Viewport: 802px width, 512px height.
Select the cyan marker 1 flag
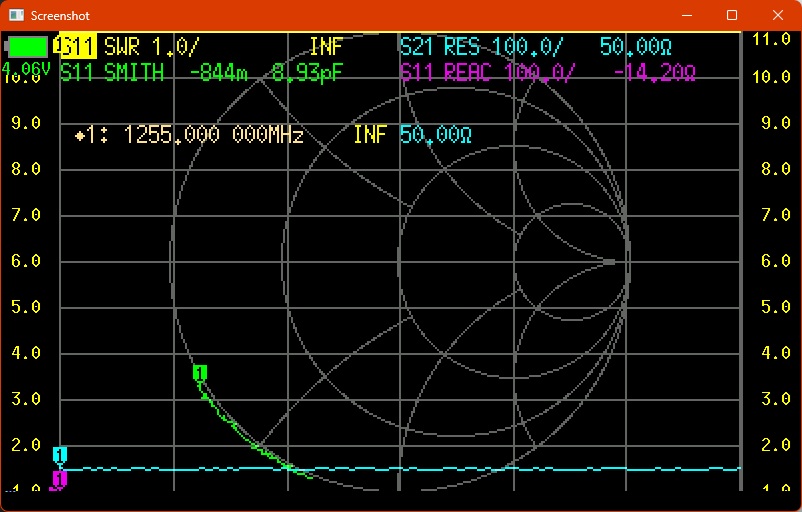click(x=60, y=455)
